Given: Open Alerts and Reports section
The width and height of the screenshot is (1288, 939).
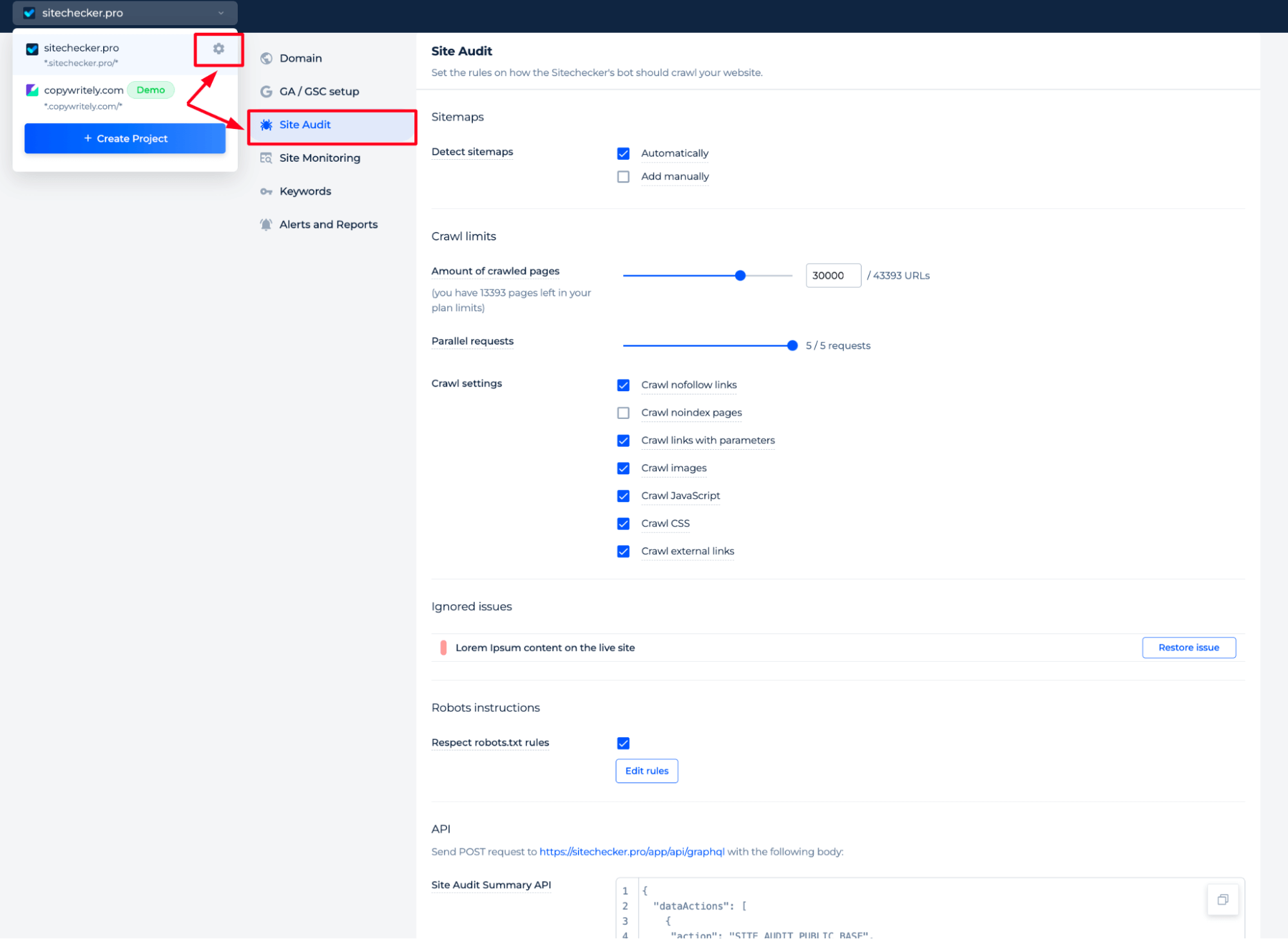Looking at the screenshot, I should click(328, 224).
